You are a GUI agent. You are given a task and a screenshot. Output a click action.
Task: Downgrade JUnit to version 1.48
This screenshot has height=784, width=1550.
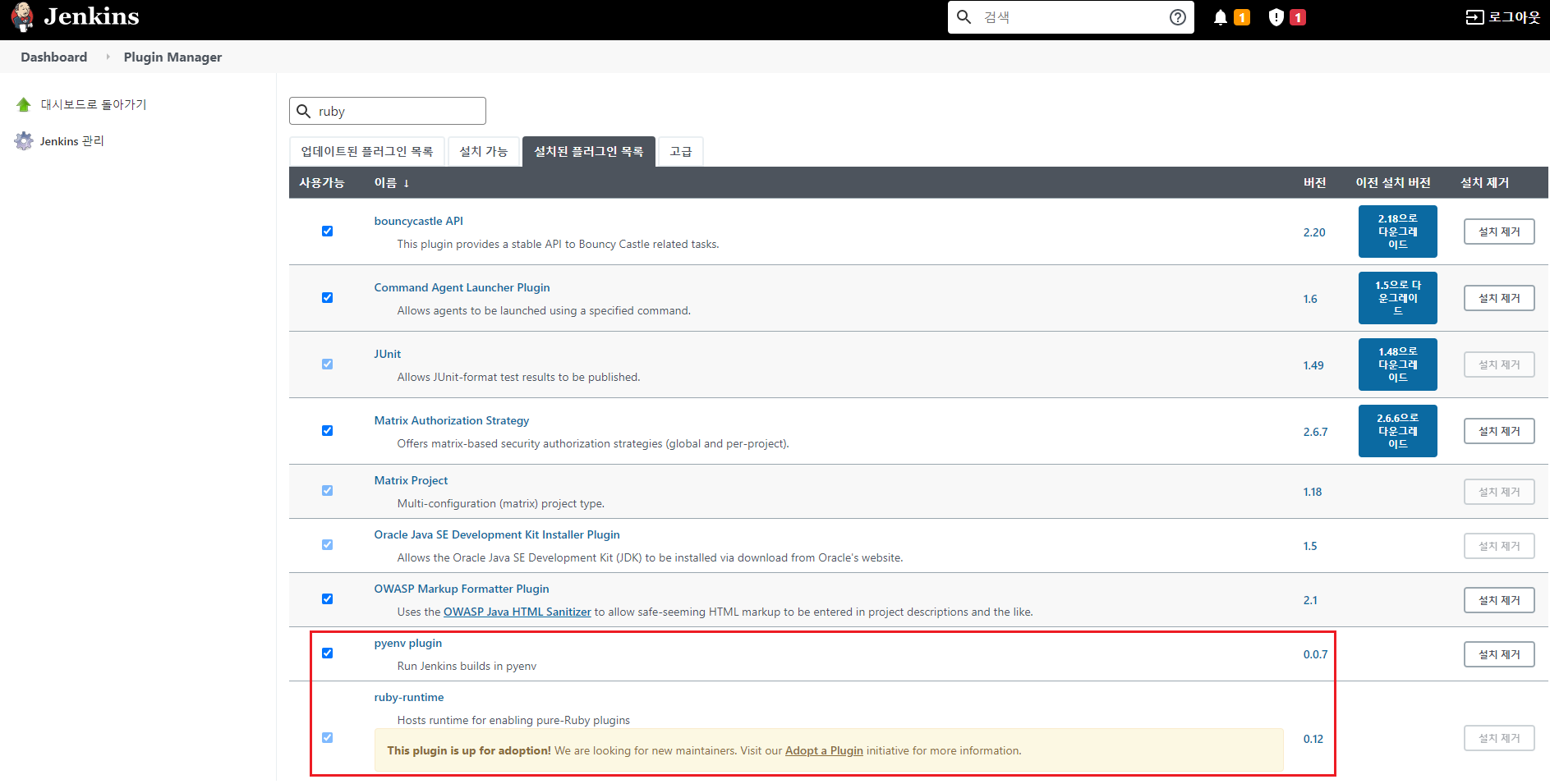1397,364
